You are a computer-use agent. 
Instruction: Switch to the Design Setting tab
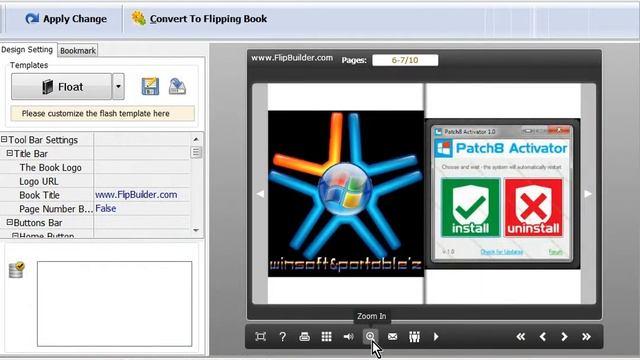click(27, 50)
